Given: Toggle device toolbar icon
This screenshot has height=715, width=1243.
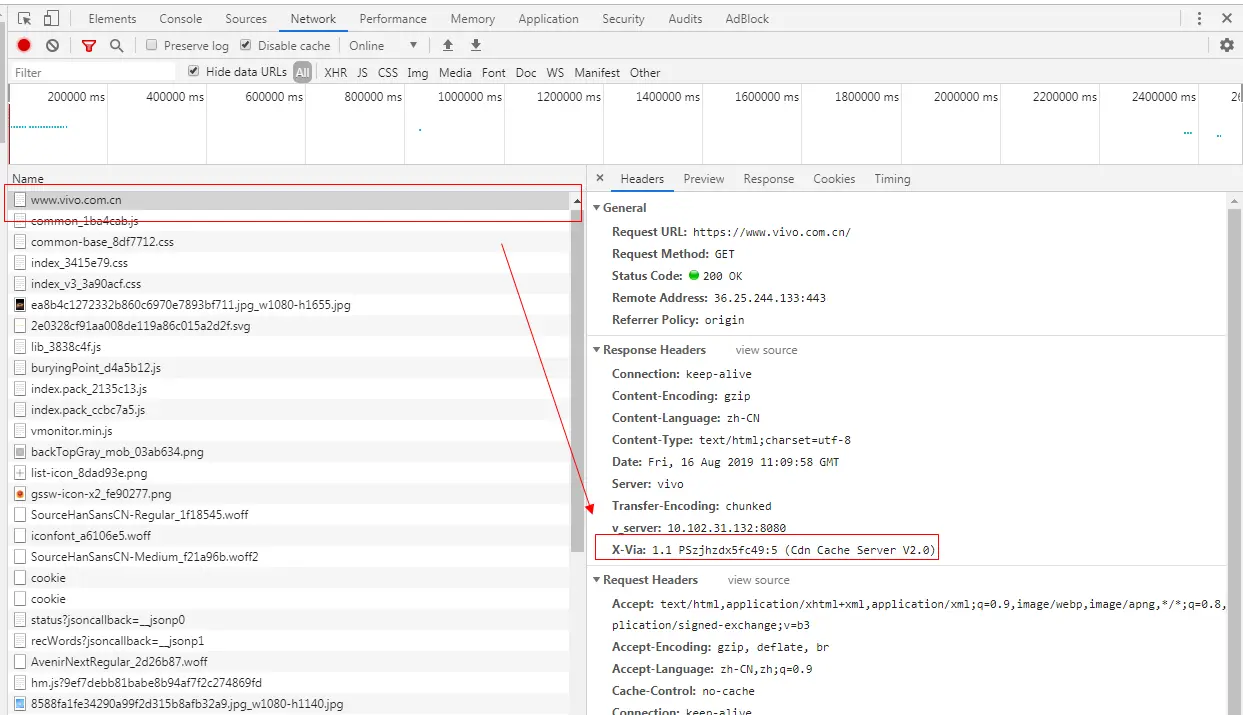Looking at the screenshot, I should click(51, 19).
